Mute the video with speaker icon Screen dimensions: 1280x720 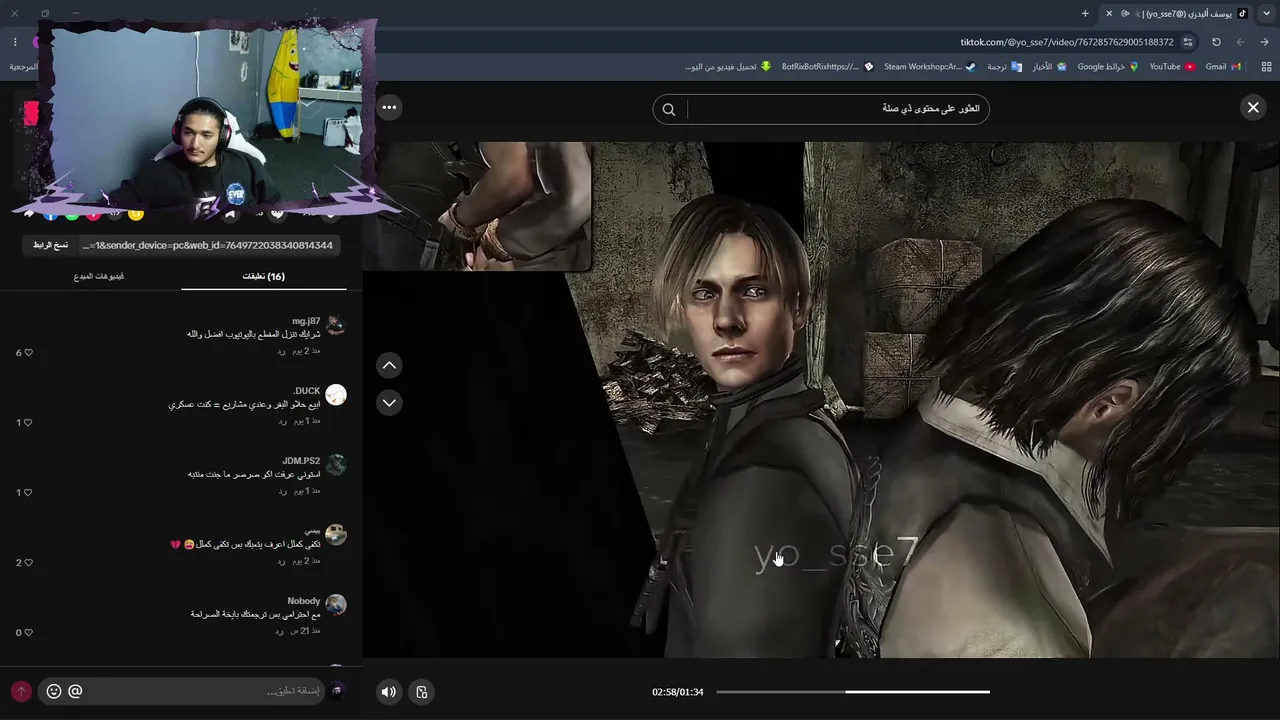point(389,691)
